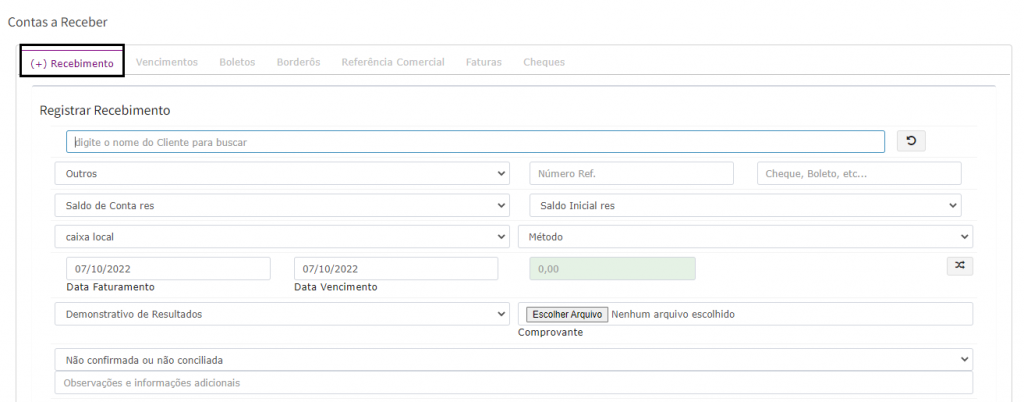Click the Data Vencimento date field
Viewport: 1024px width, 402px height.
pyautogui.click(x=395, y=269)
